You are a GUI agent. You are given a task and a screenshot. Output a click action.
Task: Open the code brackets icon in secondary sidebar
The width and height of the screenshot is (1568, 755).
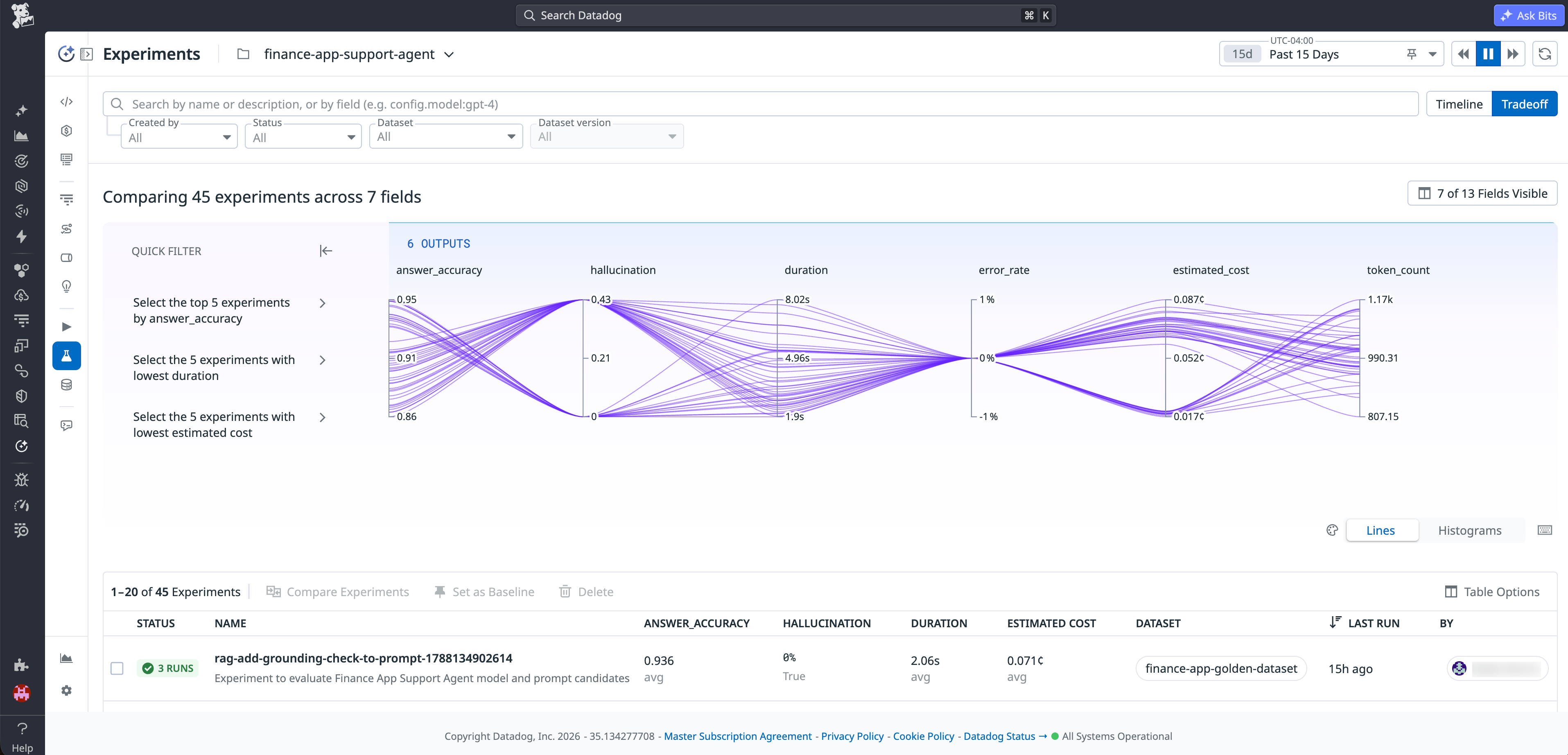point(67,102)
